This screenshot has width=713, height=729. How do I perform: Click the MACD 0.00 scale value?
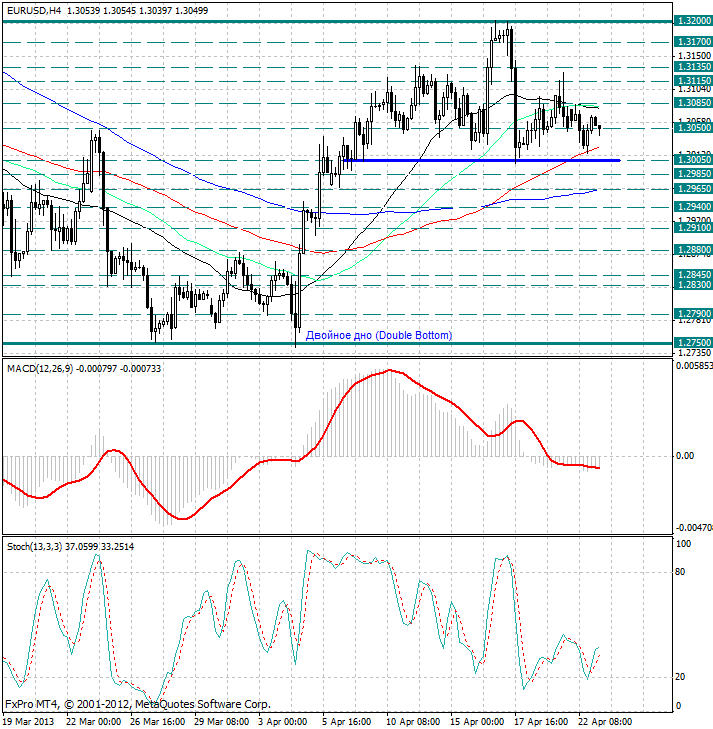click(685, 456)
